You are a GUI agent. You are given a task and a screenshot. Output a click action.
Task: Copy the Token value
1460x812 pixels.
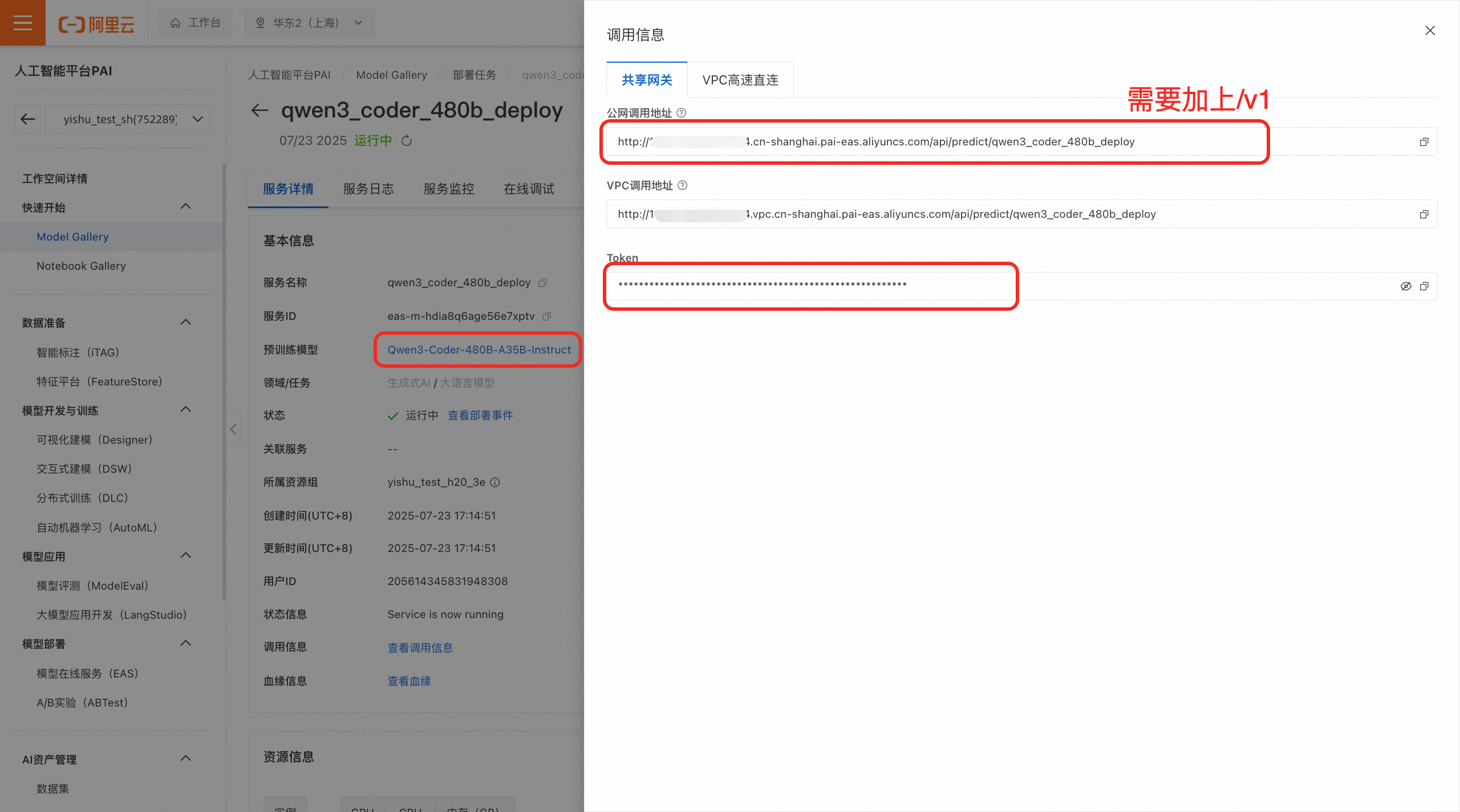tap(1423, 286)
